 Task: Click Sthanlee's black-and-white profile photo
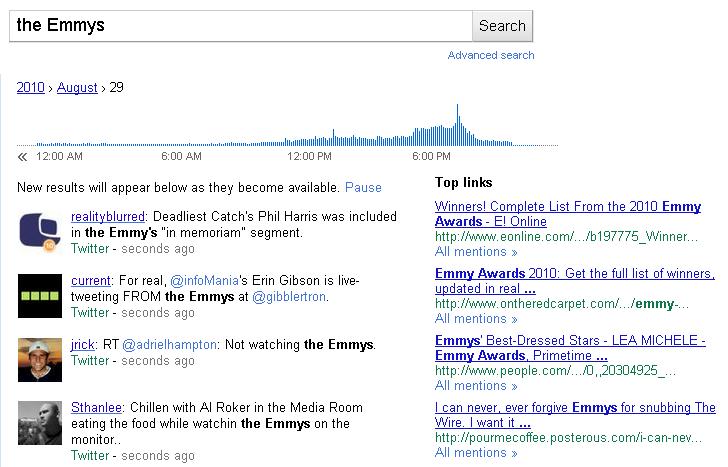tap(40, 423)
